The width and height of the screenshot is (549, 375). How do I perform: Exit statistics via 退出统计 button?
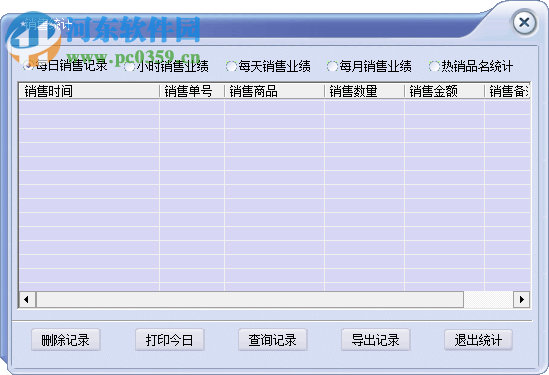pyautogui.click(x=478, y=340)
